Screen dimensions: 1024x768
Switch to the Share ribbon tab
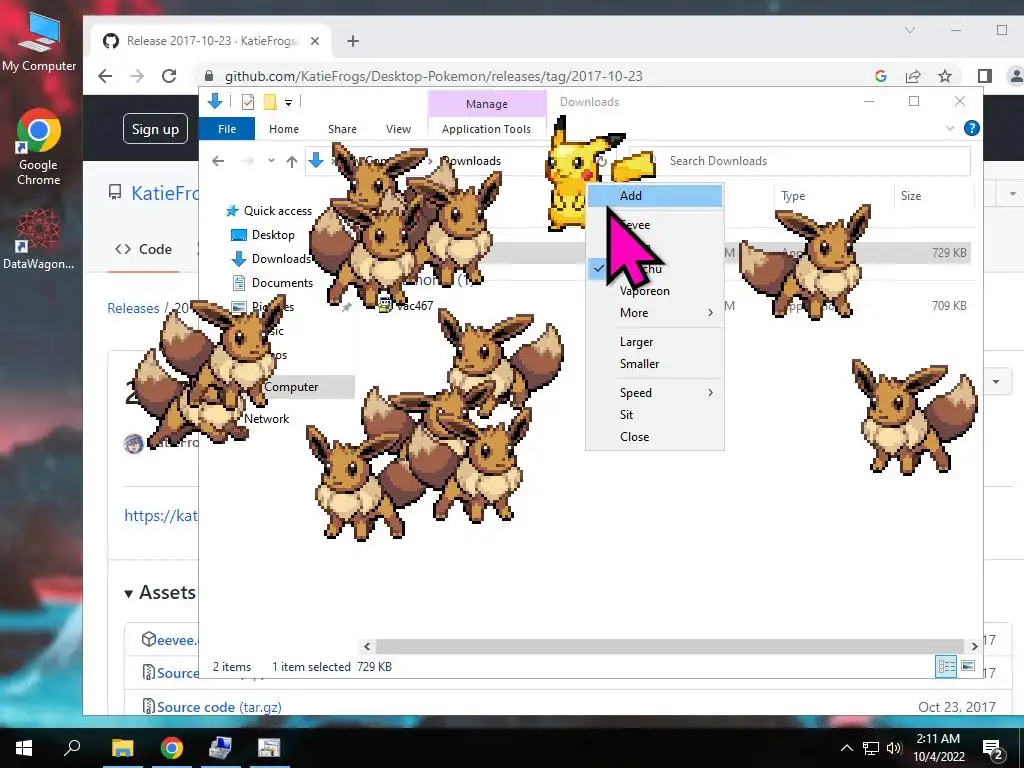click(342, 129)
